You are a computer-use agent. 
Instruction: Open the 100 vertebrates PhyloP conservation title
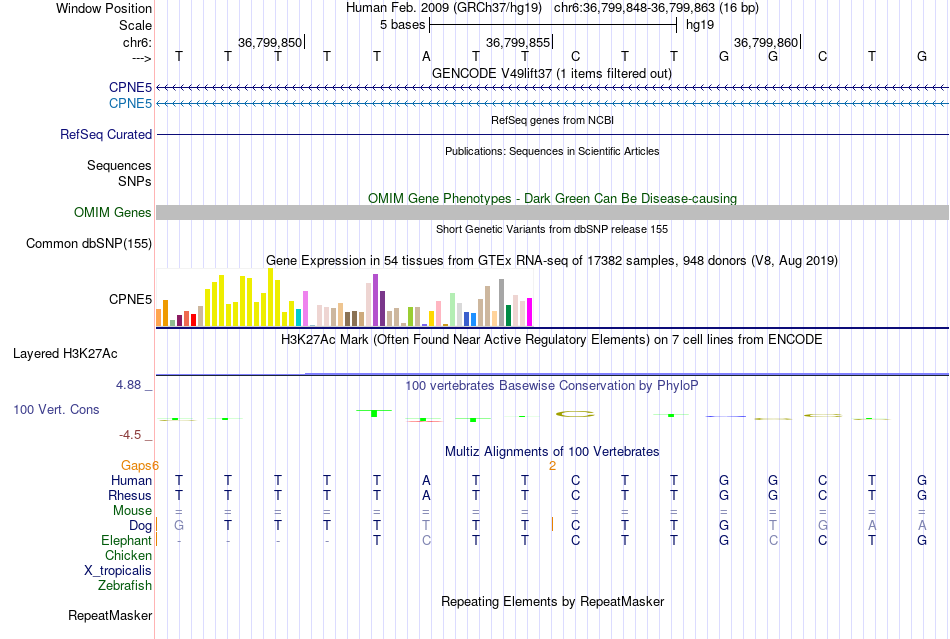552,386
